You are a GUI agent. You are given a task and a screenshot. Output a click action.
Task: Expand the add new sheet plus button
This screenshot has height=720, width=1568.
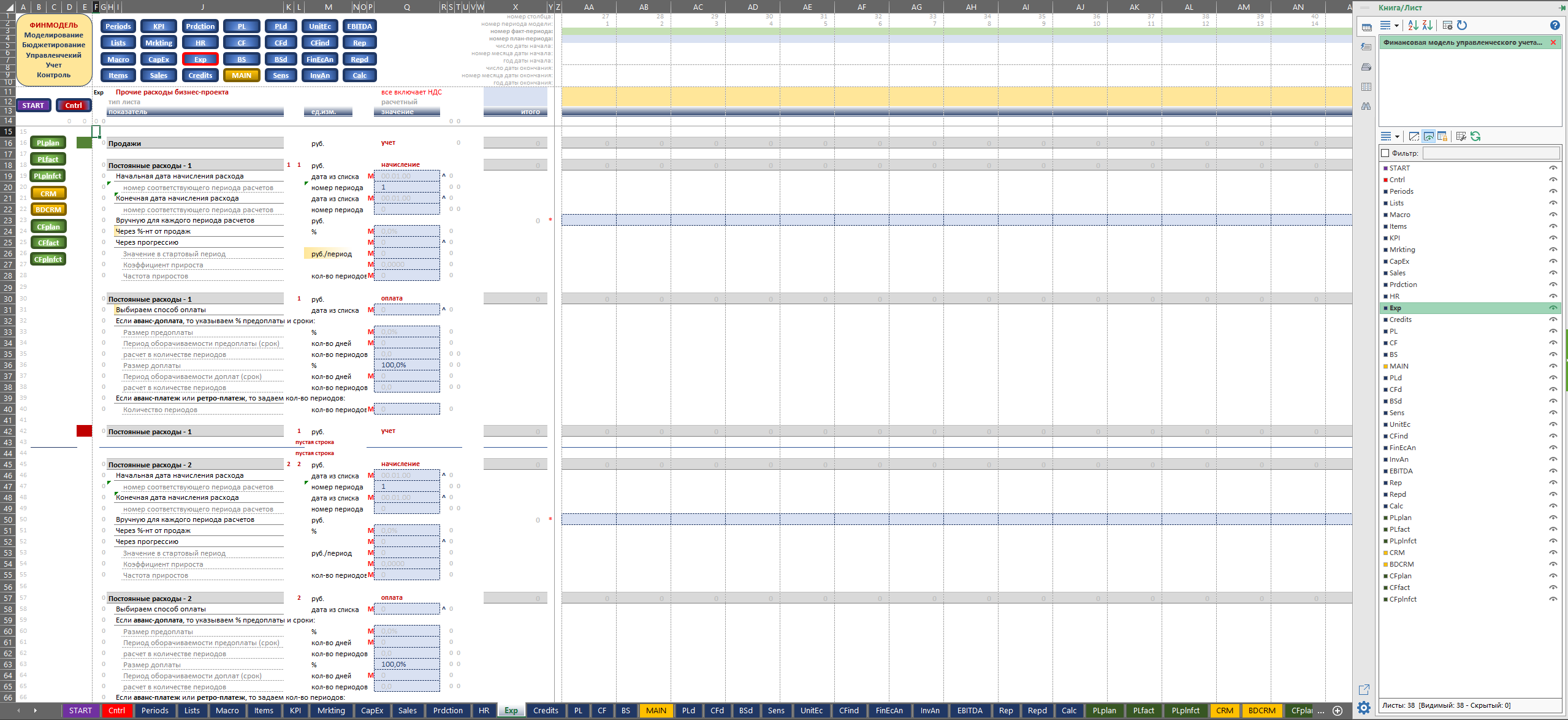point(1338,710)
